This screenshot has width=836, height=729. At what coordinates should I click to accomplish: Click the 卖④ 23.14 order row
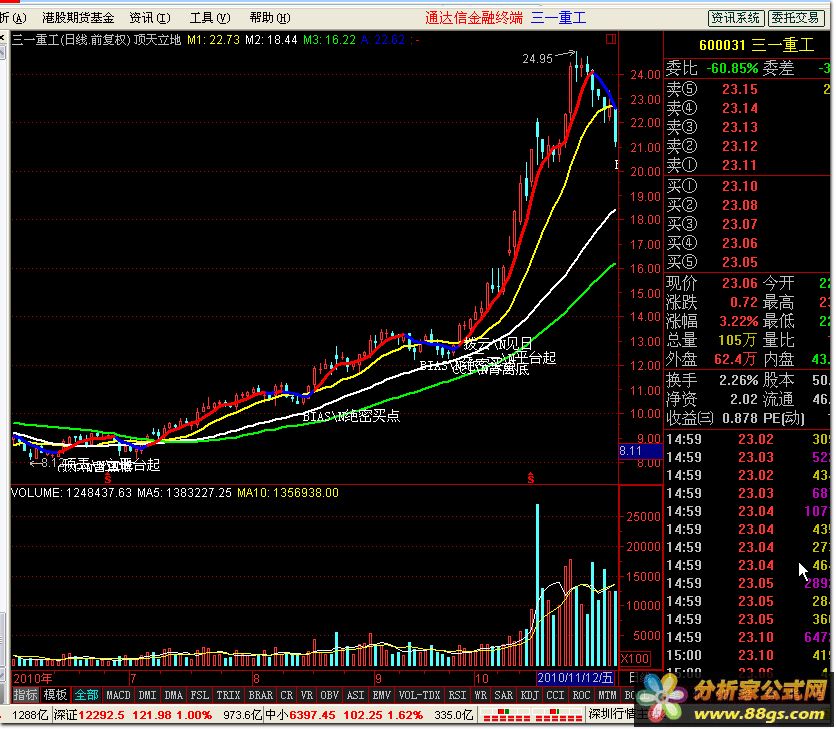[x=746, y=108]
